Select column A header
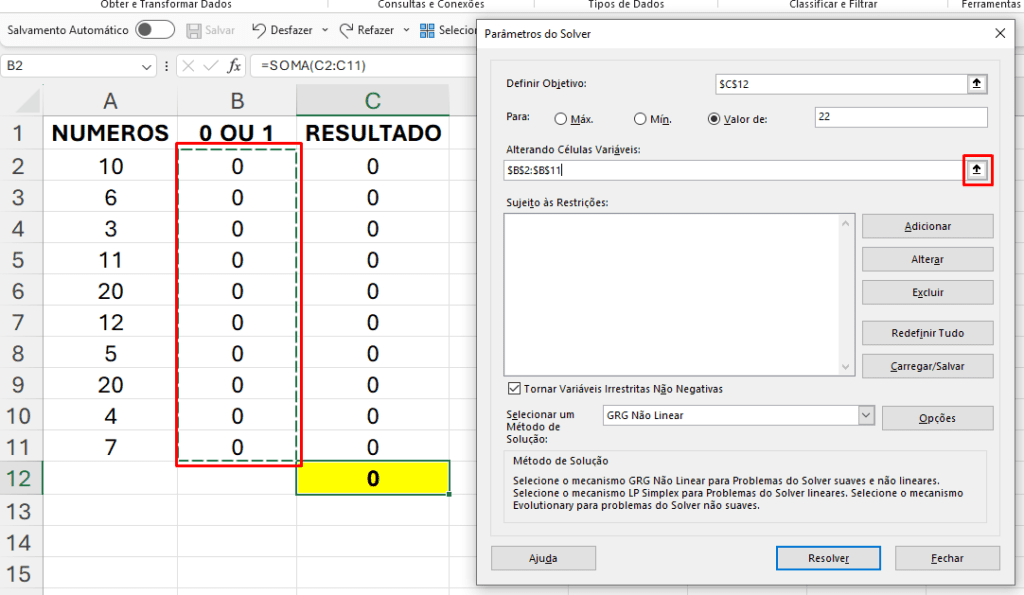The image size is (1024, 595). tap(110, 101)
